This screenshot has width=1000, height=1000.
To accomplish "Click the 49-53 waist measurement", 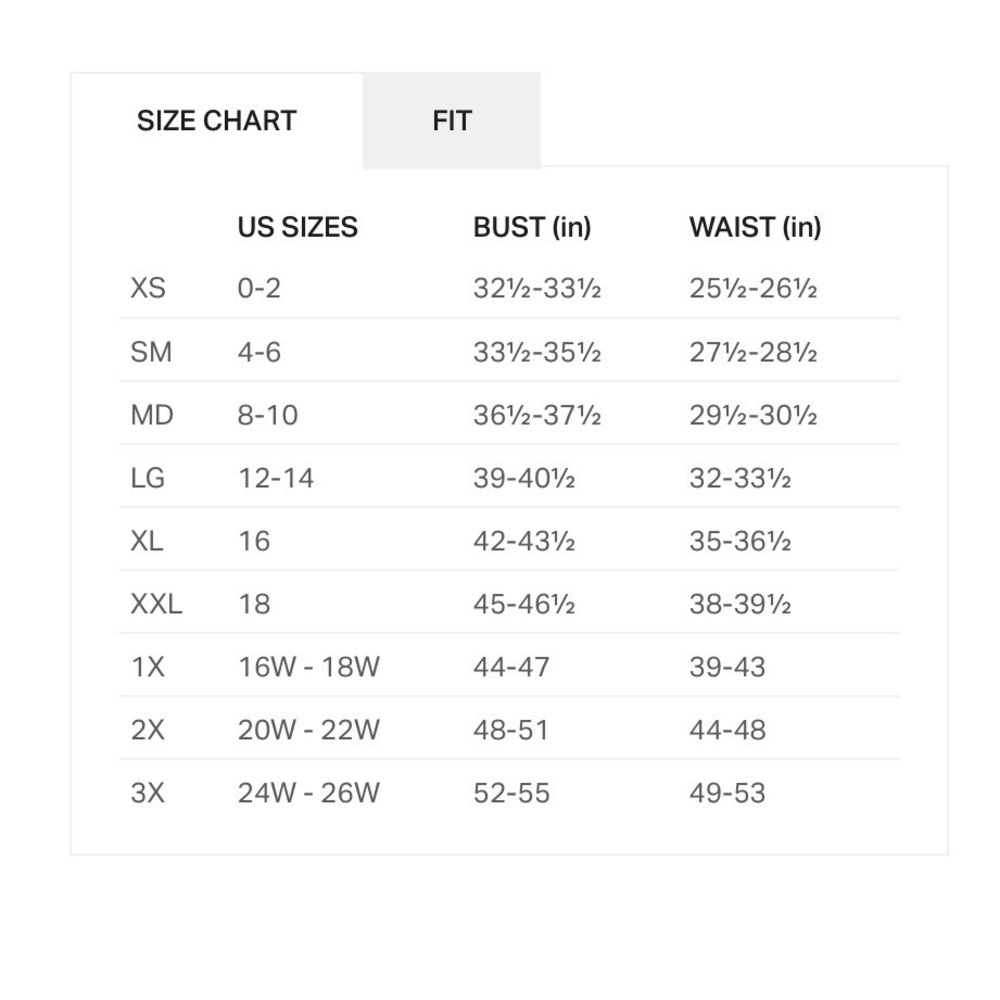I will click(x=727, y=793).
